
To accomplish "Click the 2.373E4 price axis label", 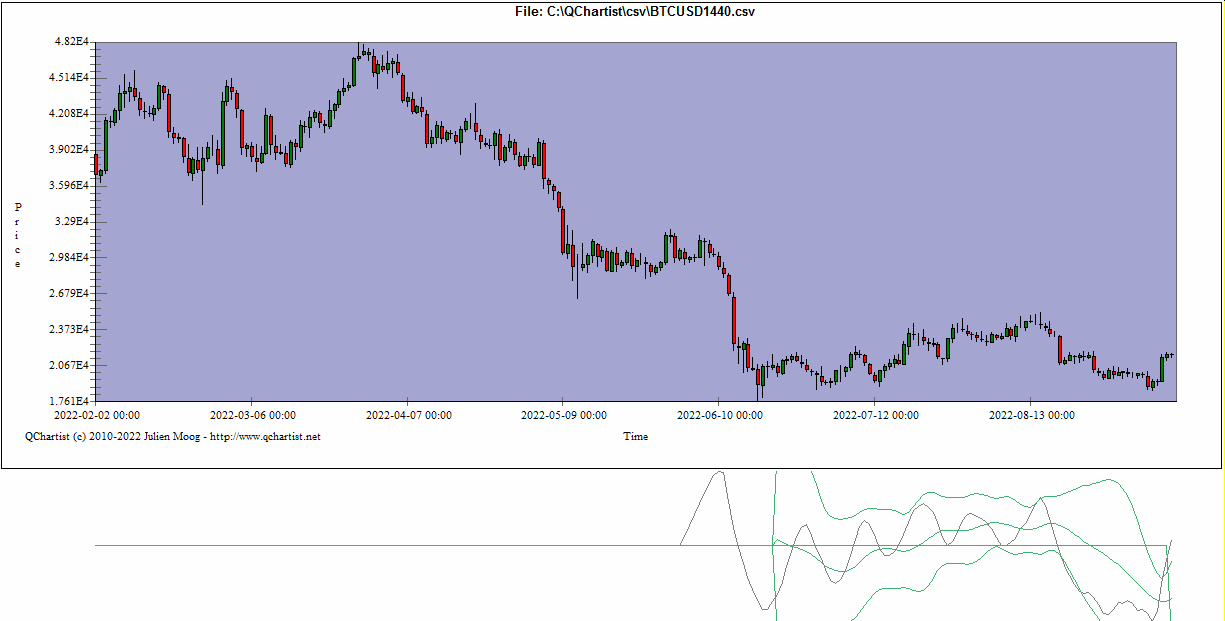I will tap(71, 330).
